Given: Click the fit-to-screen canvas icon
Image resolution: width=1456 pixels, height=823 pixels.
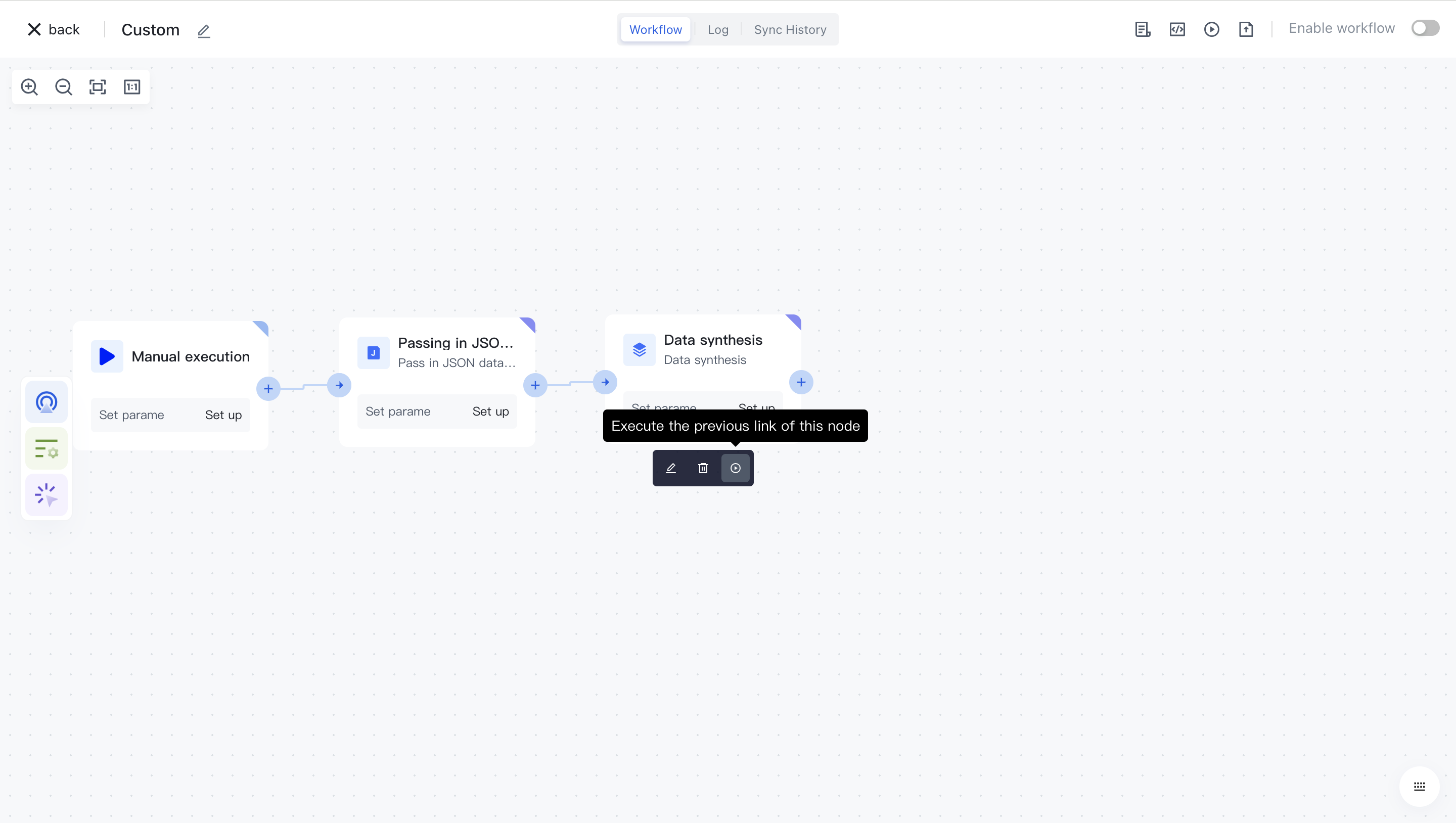Looking at the screenshot, I should tap(98, 87).
